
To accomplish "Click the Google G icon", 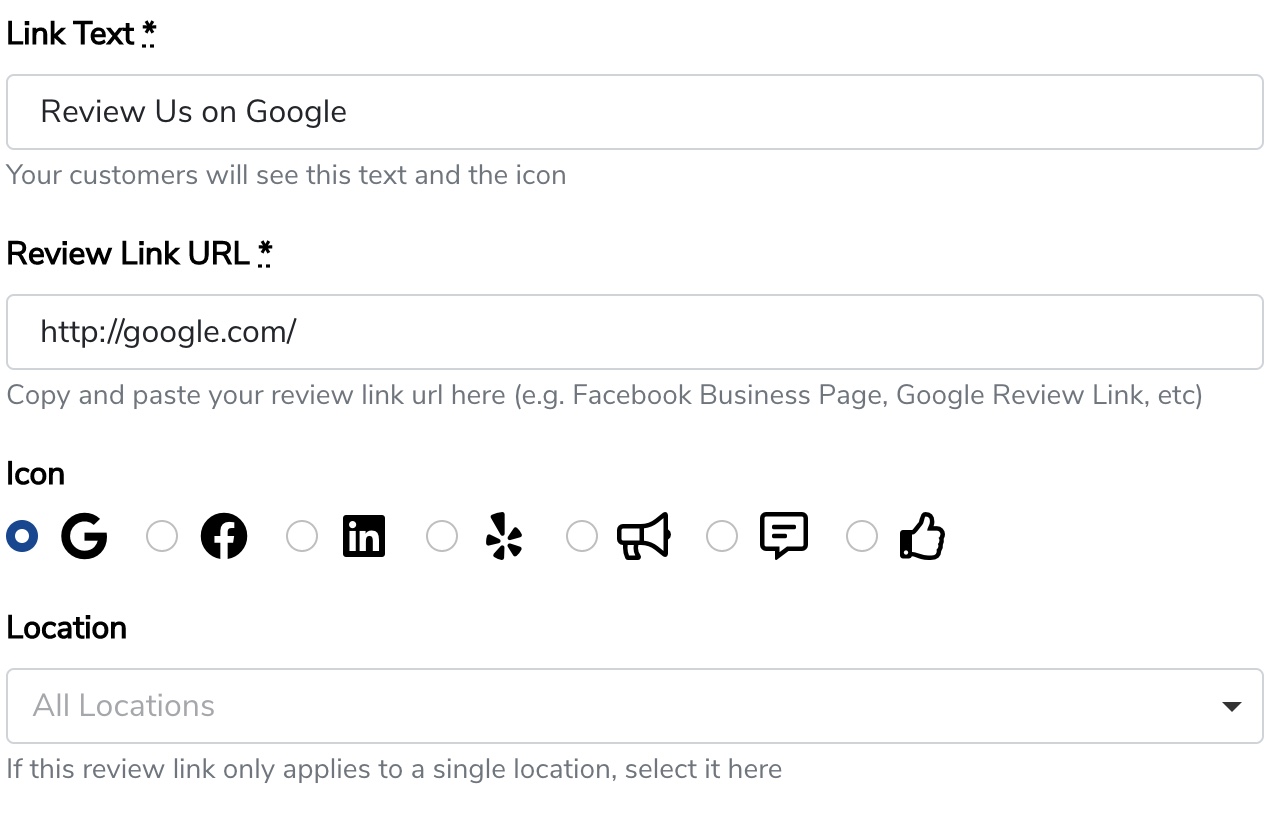I will coord(84,537).
